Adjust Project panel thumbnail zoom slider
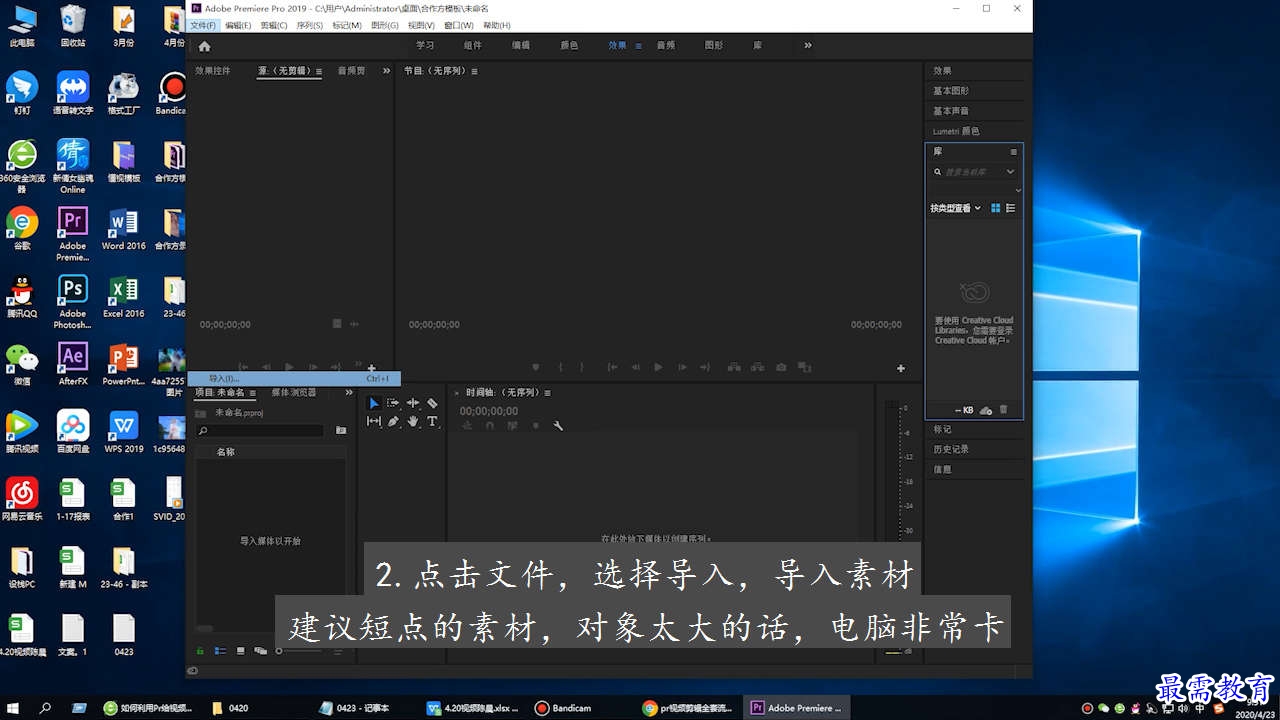The height and width of the screenshot is (720, 1280). [300, 651]
